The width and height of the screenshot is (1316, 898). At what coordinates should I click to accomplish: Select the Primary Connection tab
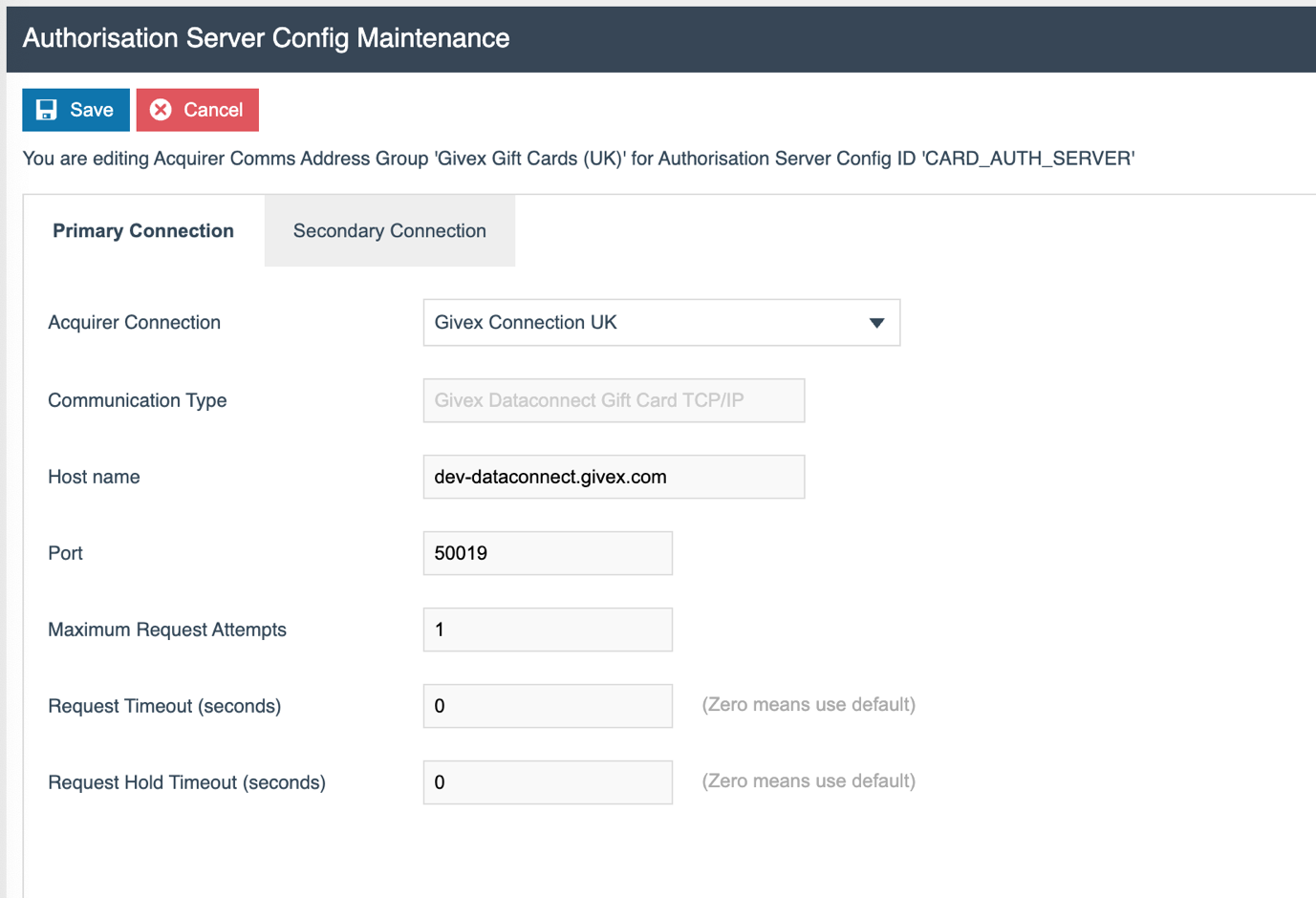tap(142, 230)
